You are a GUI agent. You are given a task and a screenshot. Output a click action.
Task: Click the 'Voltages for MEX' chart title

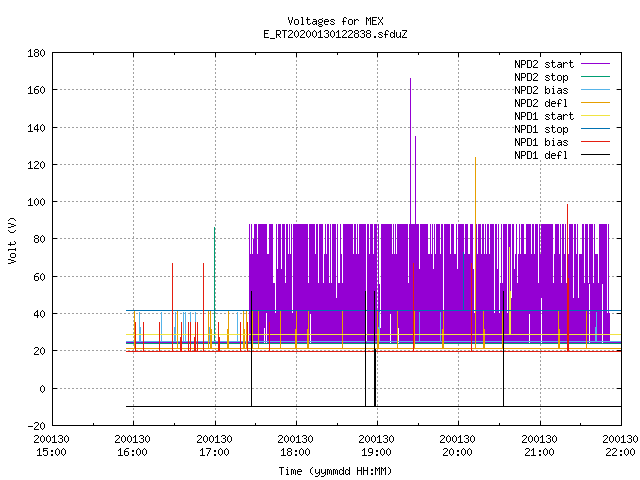coord(335,21)
